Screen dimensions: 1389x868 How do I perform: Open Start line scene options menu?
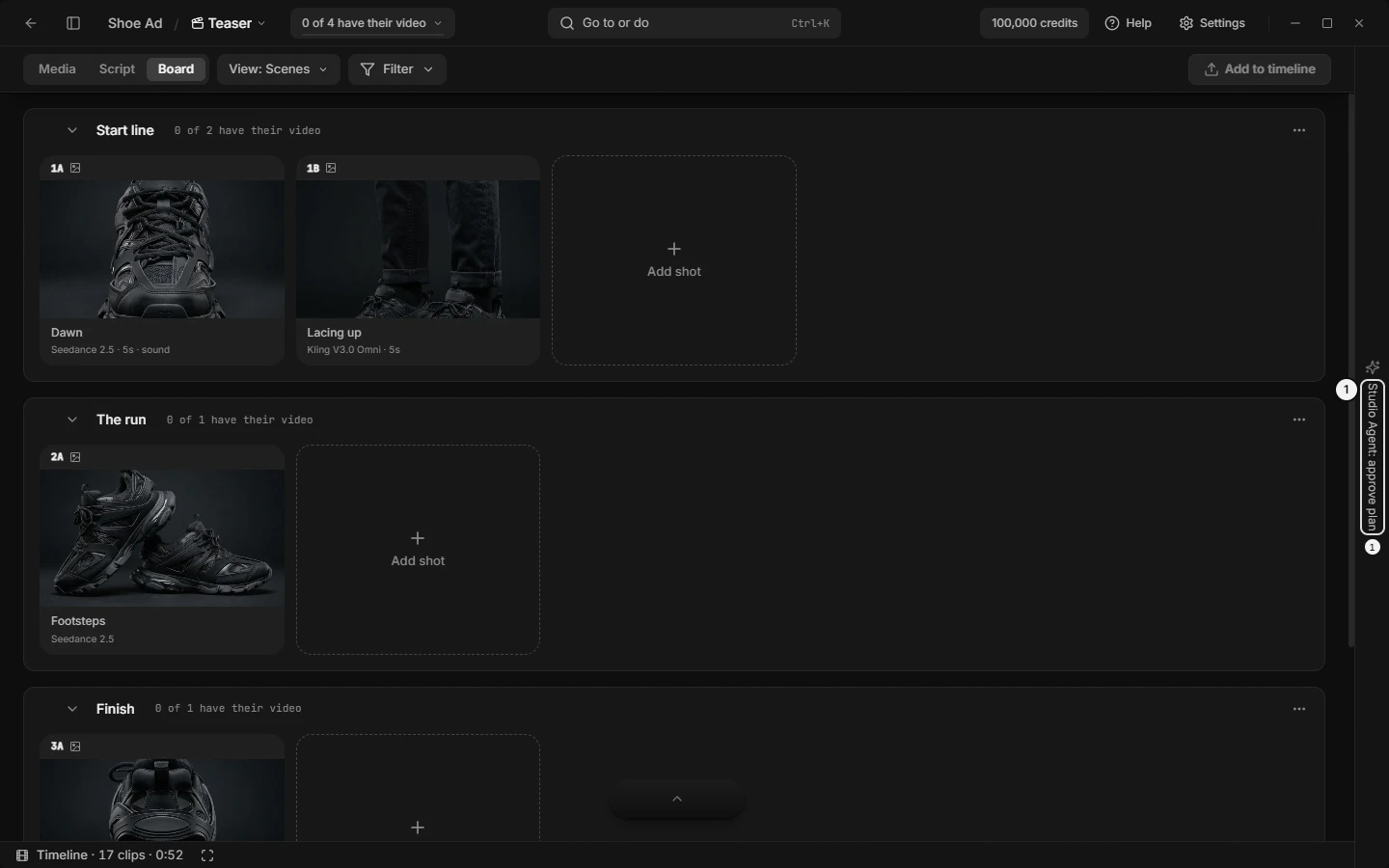(x=1299, y=130)
